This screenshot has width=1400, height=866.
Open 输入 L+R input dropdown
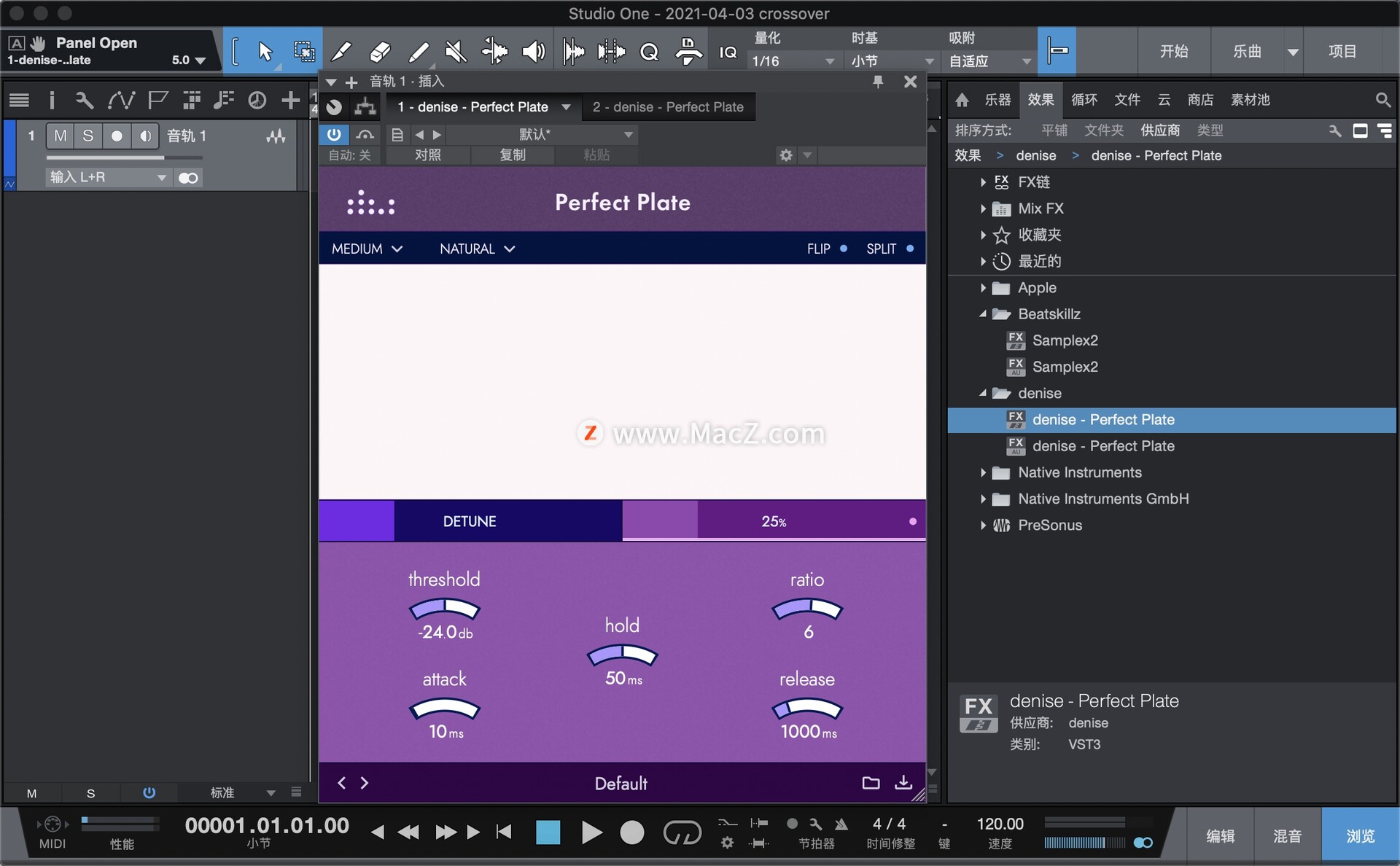click(108, 177)
